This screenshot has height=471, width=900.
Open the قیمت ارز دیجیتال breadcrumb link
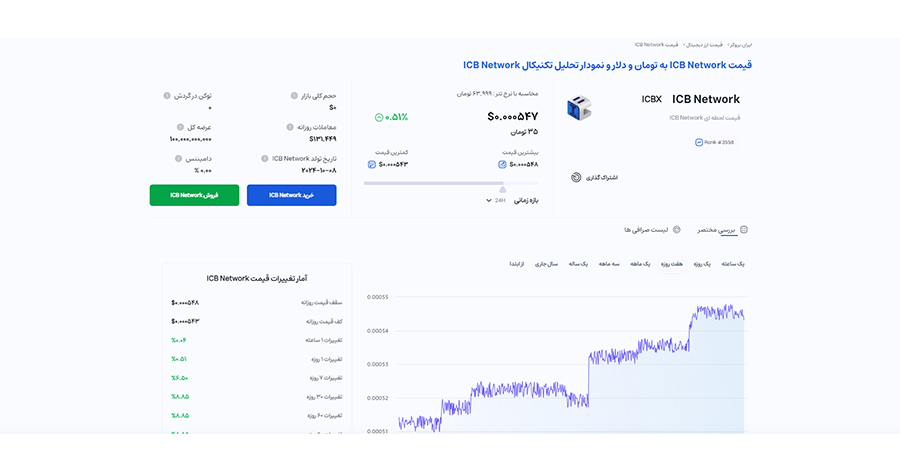[x=705, y=45]
